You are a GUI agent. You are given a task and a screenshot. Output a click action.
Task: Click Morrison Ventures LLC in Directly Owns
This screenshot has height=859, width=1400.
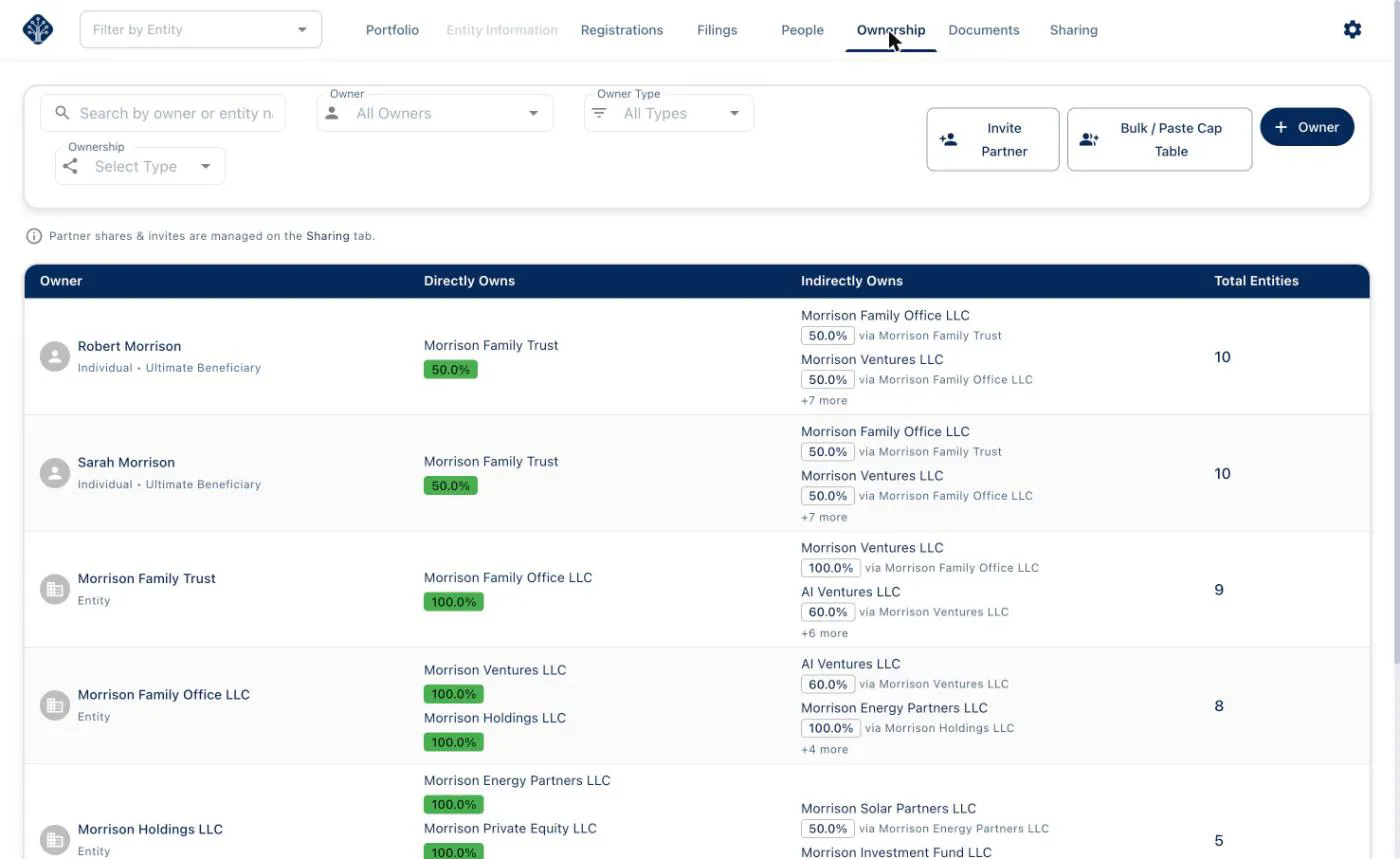coord(495,670)
